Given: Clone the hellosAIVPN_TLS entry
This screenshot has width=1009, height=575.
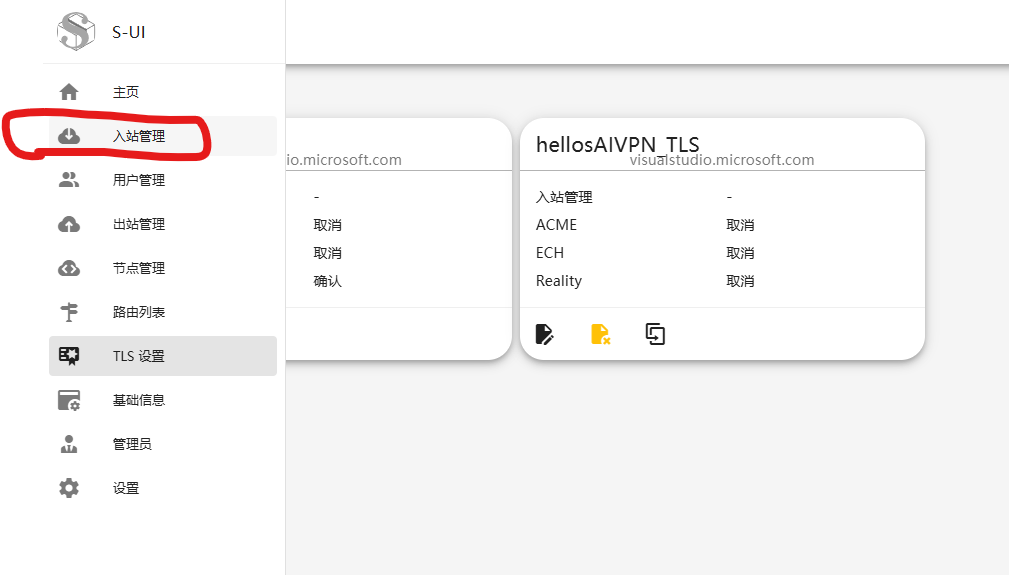Looking at the screenshot, I should point(655,334).
